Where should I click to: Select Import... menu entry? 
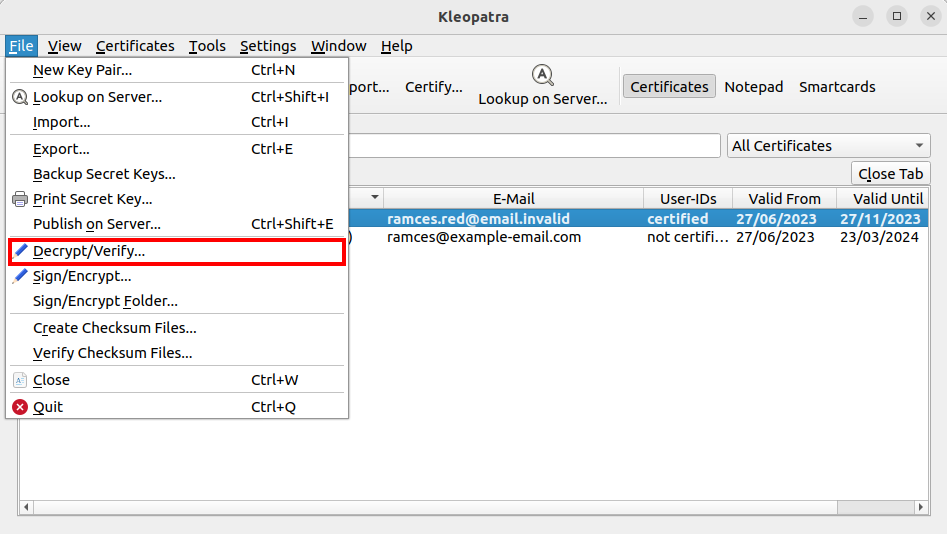point(177,122)
